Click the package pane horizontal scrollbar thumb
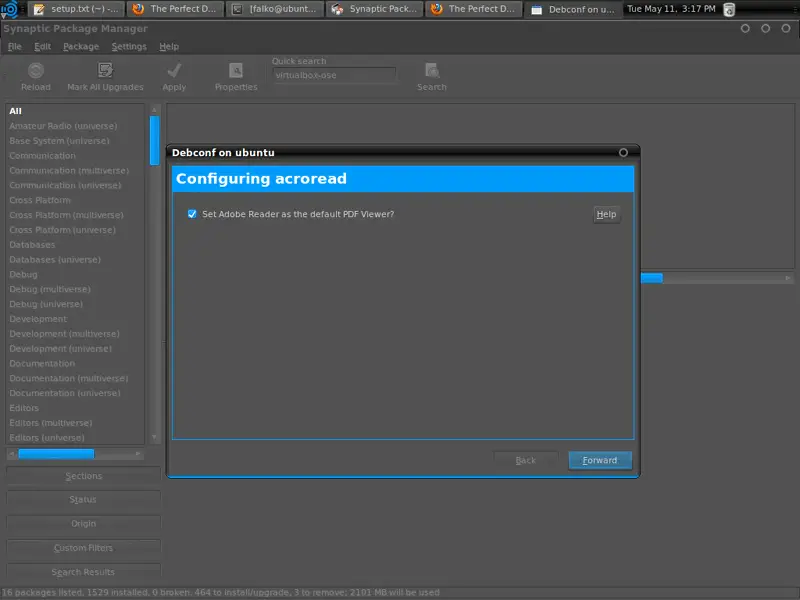The width and height of the screenshot is (800, 600). 652,278
